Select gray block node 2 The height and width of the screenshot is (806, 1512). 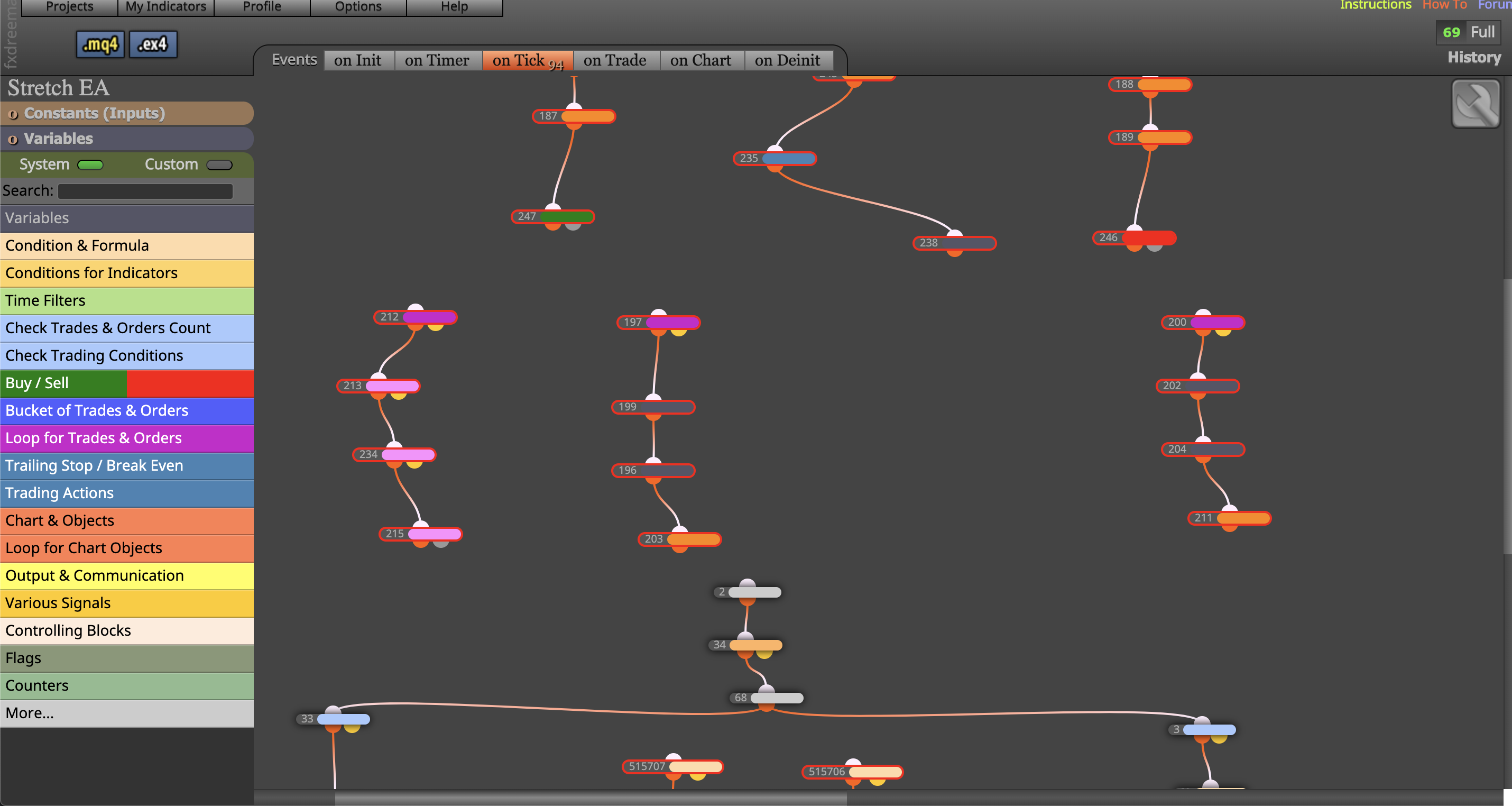748,592
